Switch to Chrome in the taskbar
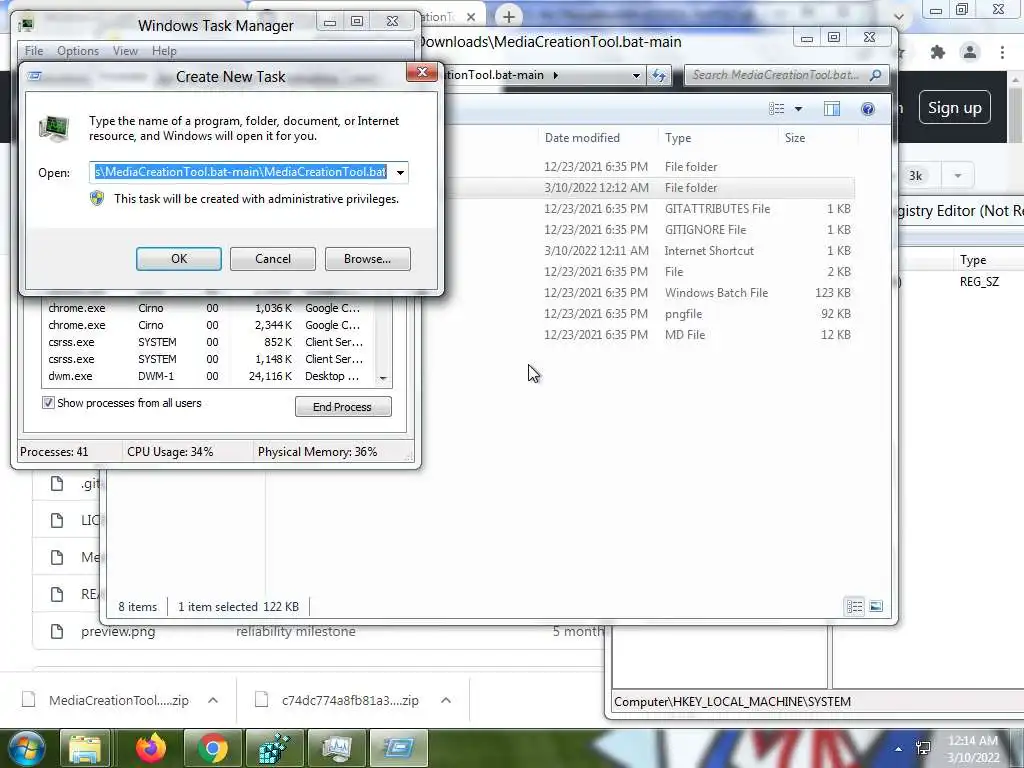 pyautogui.click(x=212, y=748)
